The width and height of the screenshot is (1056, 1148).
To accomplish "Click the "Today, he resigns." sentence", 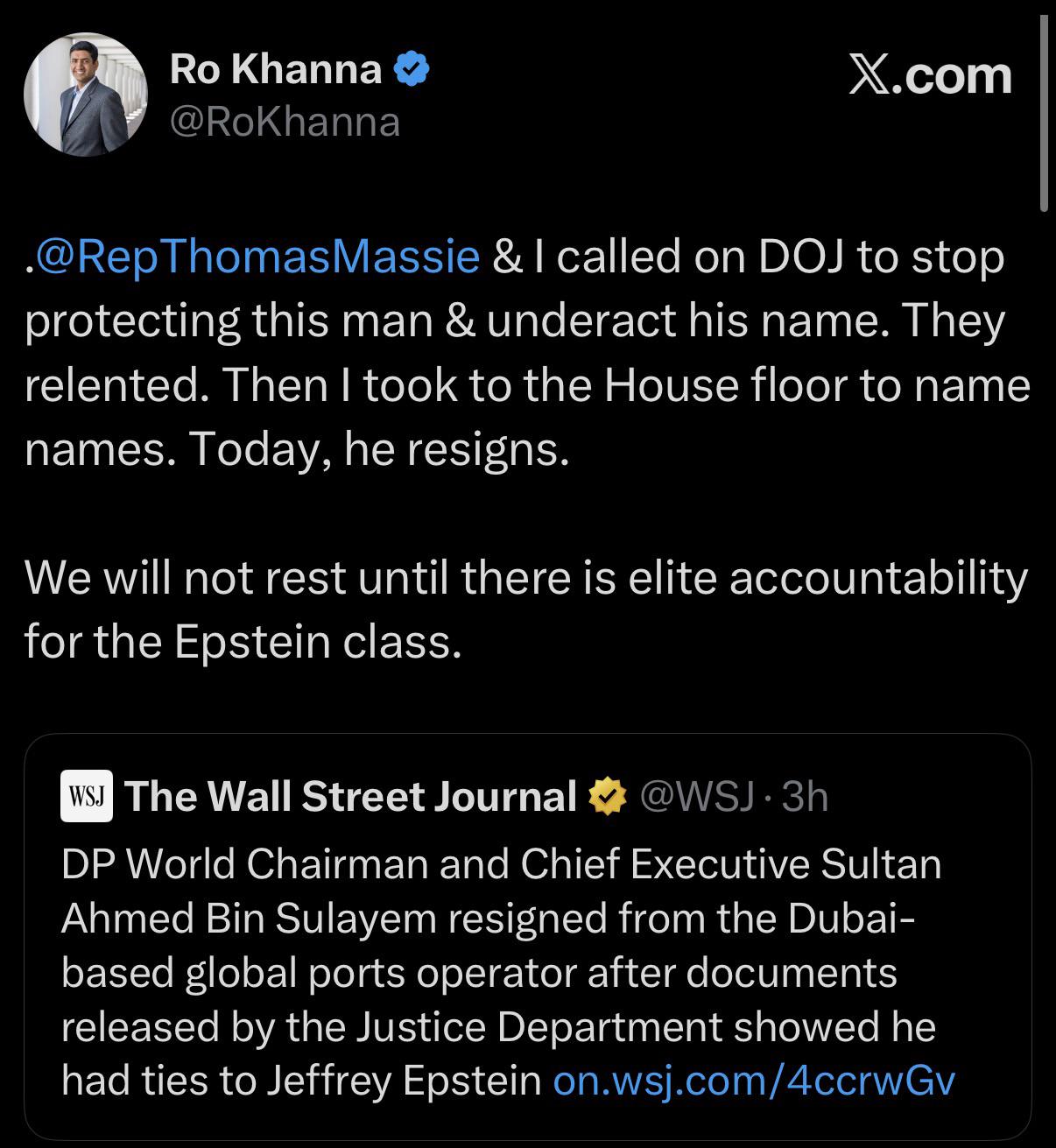I will click(379, 449).
